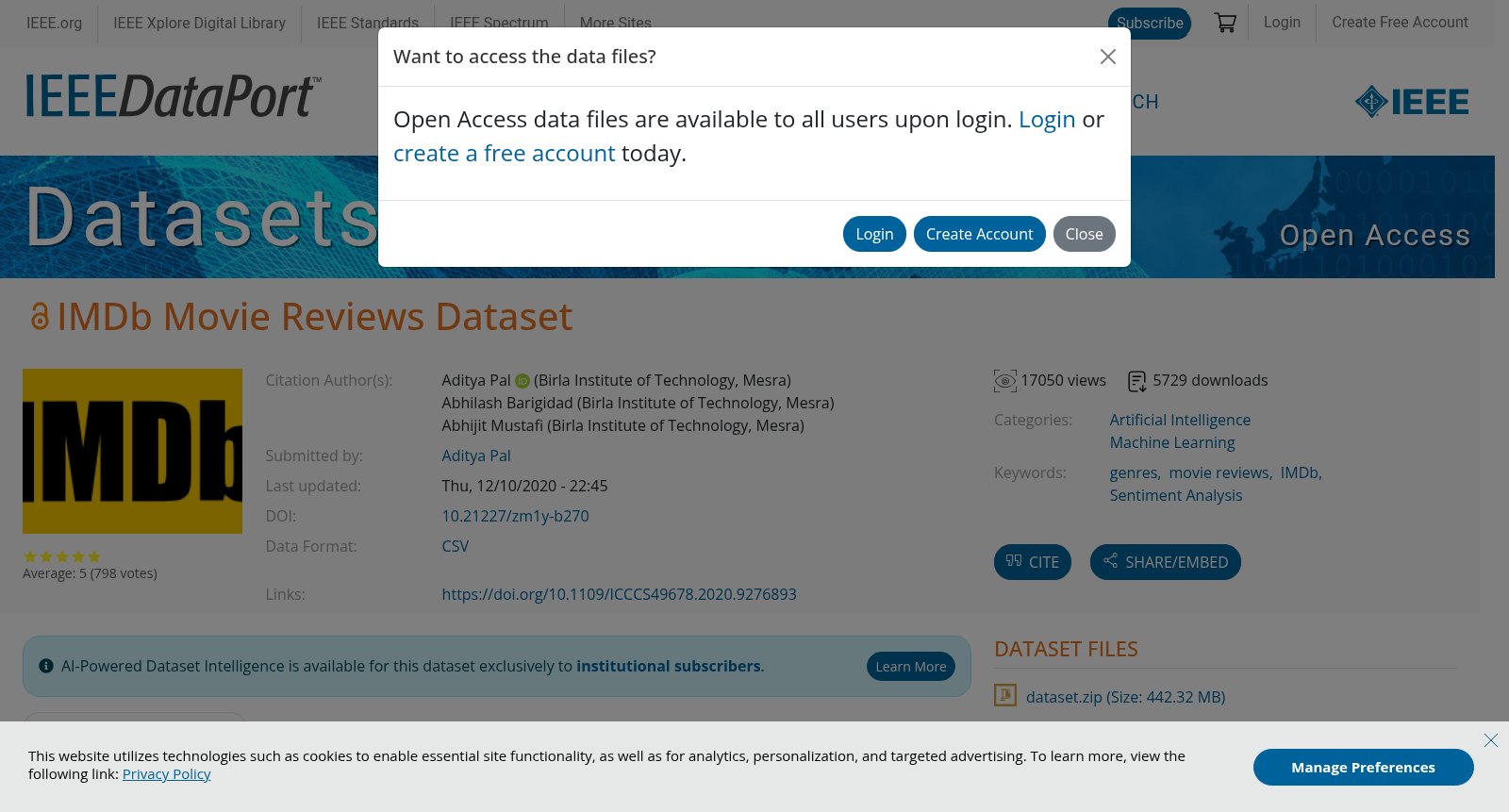Click the zip file icon beside dataset.zip
Viewport: 1509px width, 812px height.
[x=1005, y=696]
